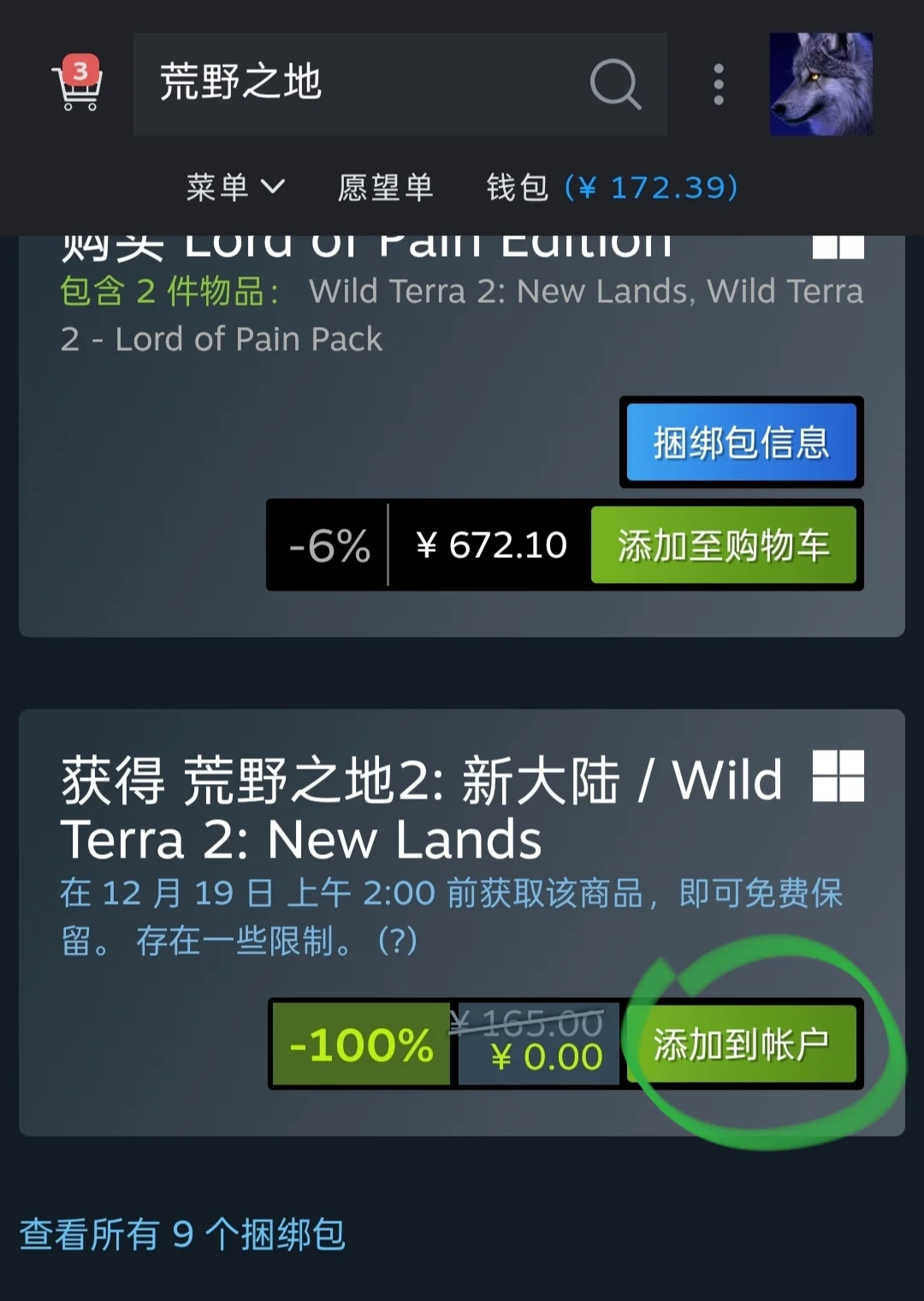Click the 获得 荒野之地2: 新大陆 heading
Image resolution: width=924 pixels, height=1301 pixels.
422,809
